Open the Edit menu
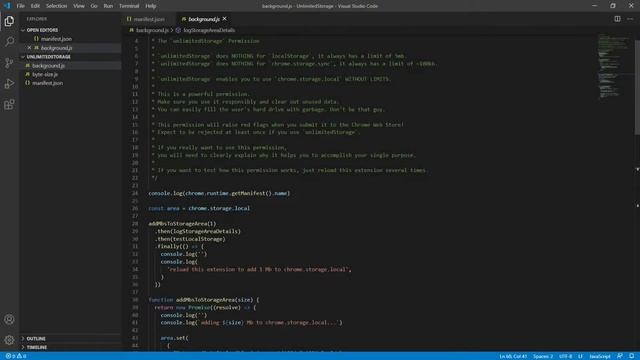 coord(36,6)
